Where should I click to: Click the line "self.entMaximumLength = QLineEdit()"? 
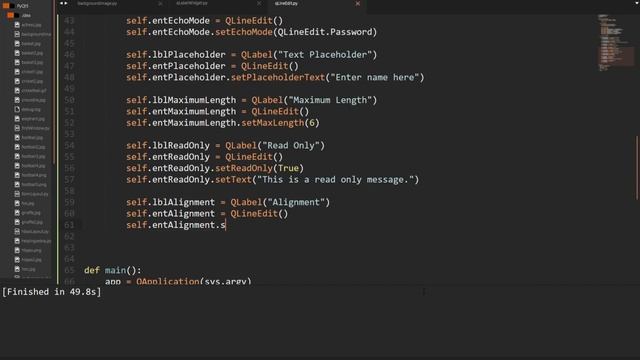point(218,112)
